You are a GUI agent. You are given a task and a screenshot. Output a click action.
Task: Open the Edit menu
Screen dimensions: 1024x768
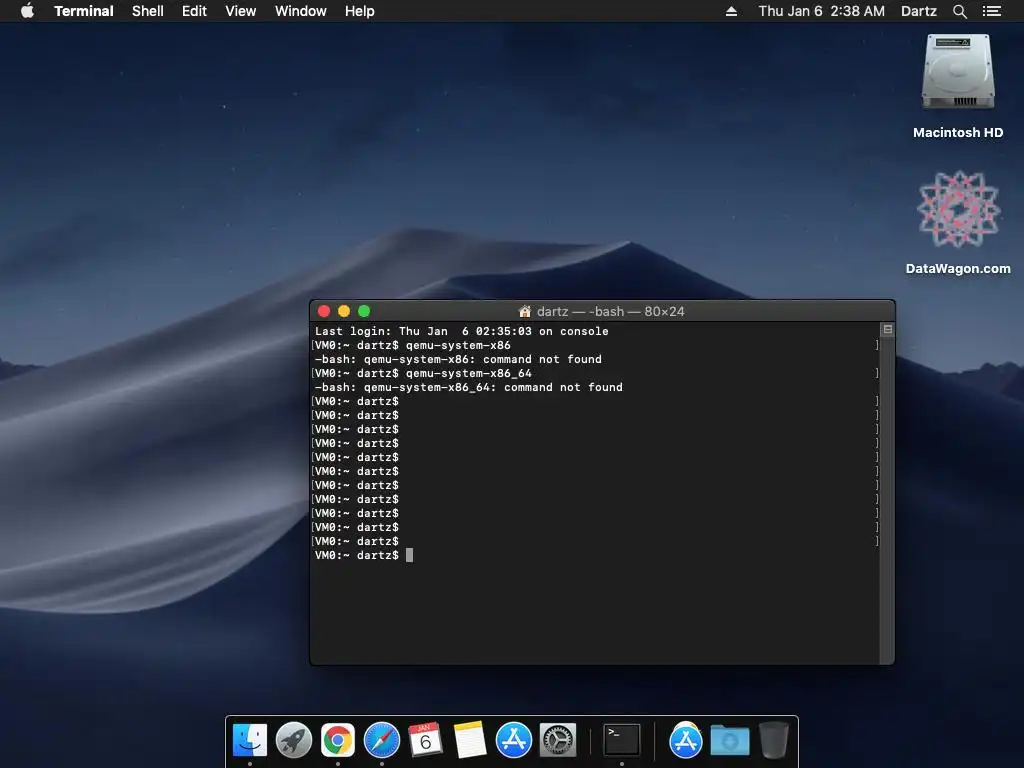[x=194, y=11]
